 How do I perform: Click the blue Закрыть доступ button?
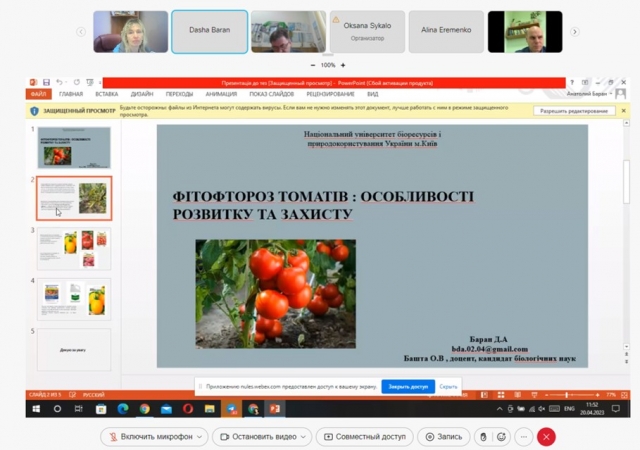tap(408, 386)
